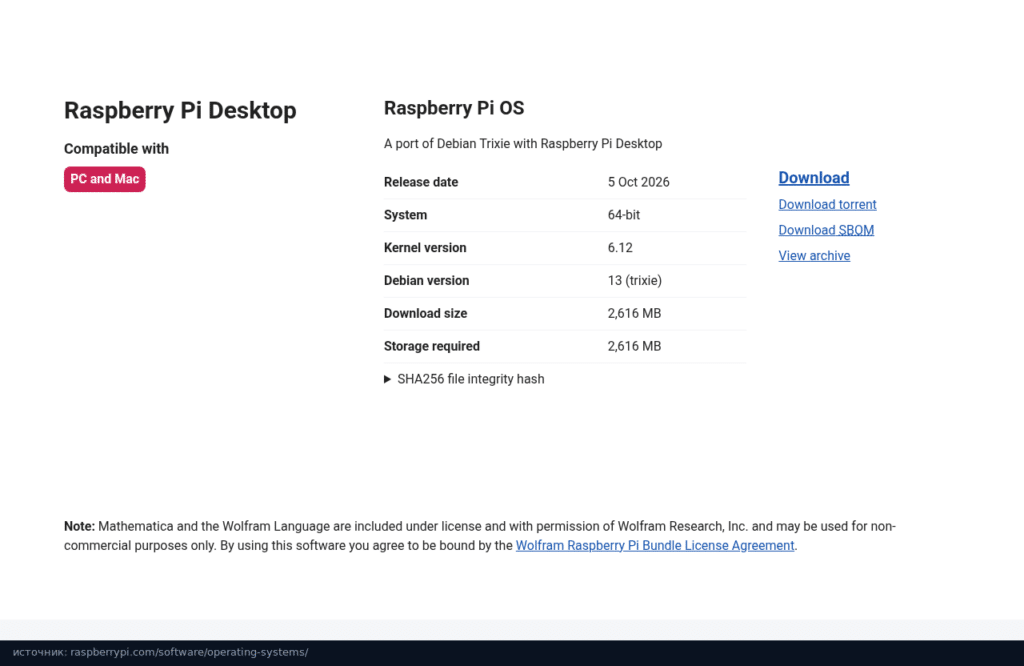Click the Kernel version row label
This screenshot has width=1024, height=666.
point(425,247)
